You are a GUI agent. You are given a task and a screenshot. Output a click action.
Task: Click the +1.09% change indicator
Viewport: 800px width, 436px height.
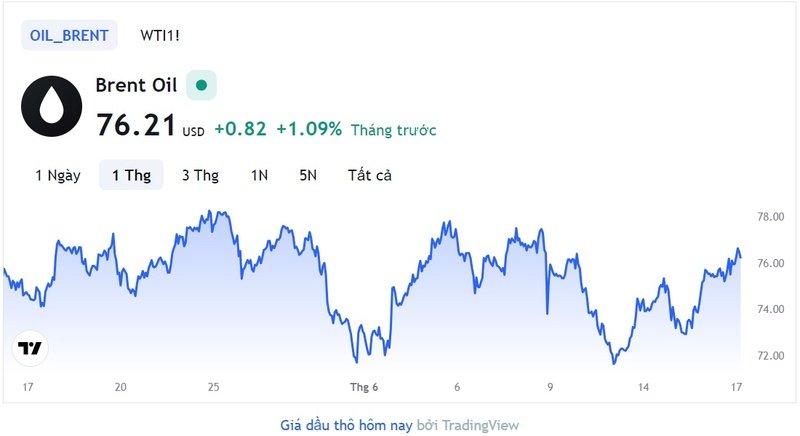coord(309,129)
